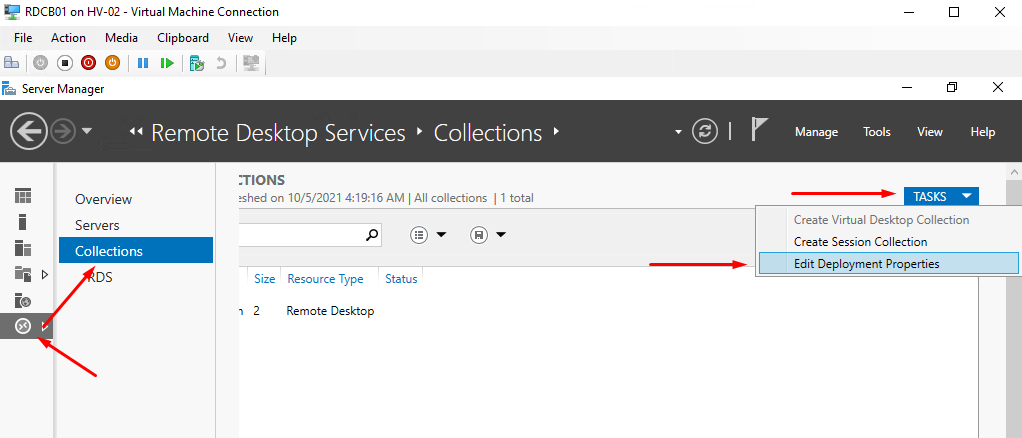Open the File menu

23,38
